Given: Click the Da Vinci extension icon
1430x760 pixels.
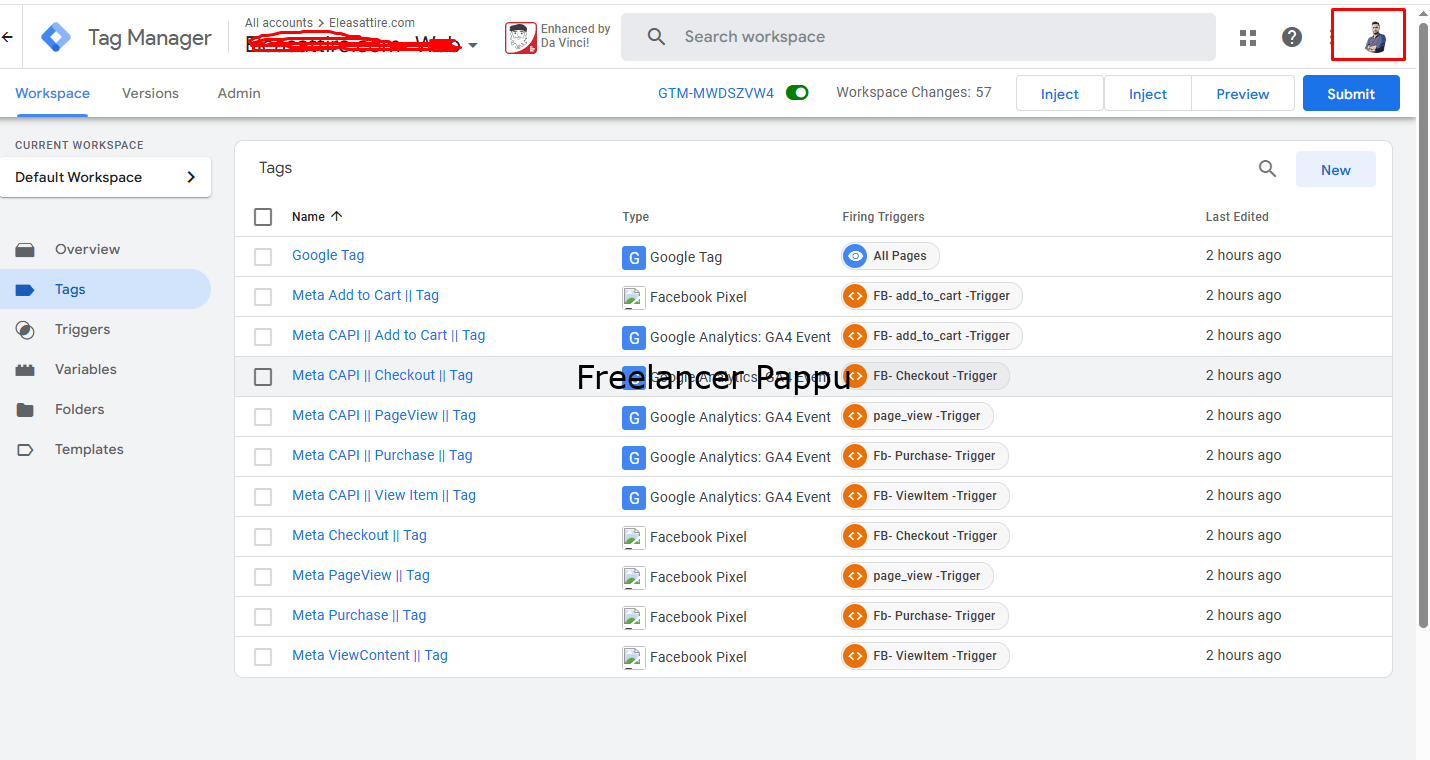Looking at the screenshot, I should pyautogui.click(x=520, y=38).
